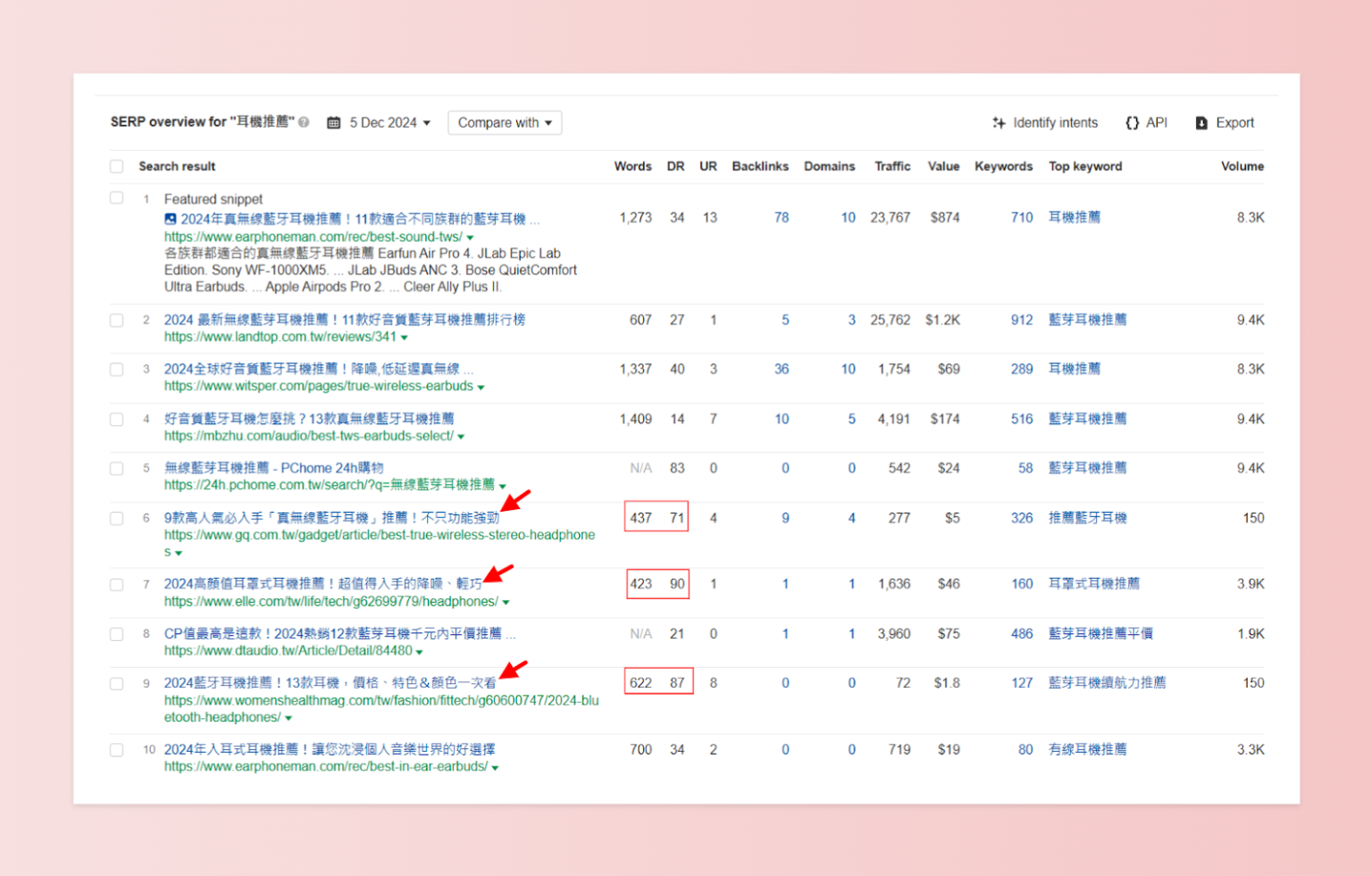The width and height of the screenshot is (1372, 876).
Task: Click the top keyword link "藍芽耳機推薦"
Action: [1087, 320]
